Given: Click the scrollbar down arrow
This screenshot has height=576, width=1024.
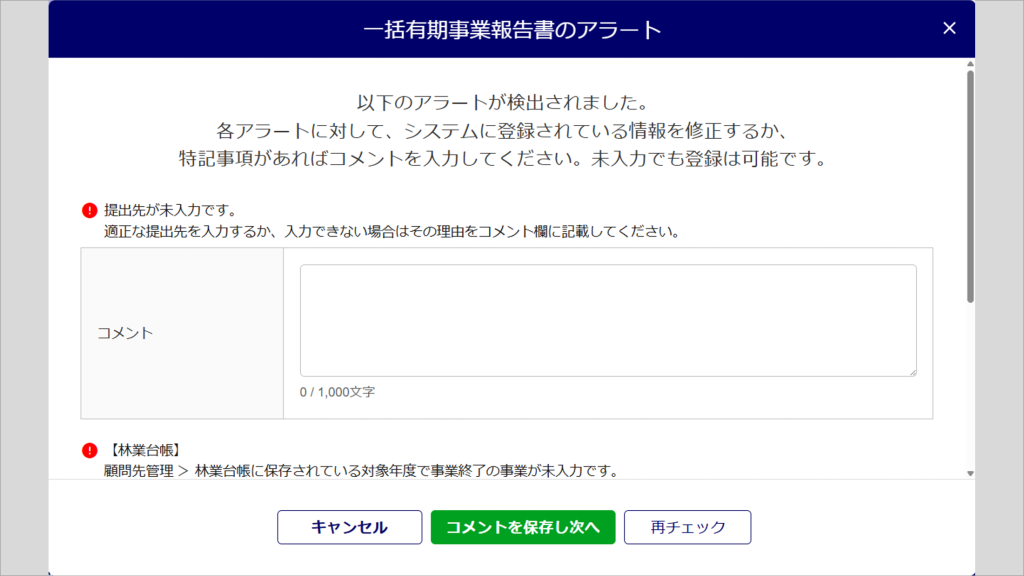Looking at the screenshot, I should pyautogui.click(x=970, y=473).
